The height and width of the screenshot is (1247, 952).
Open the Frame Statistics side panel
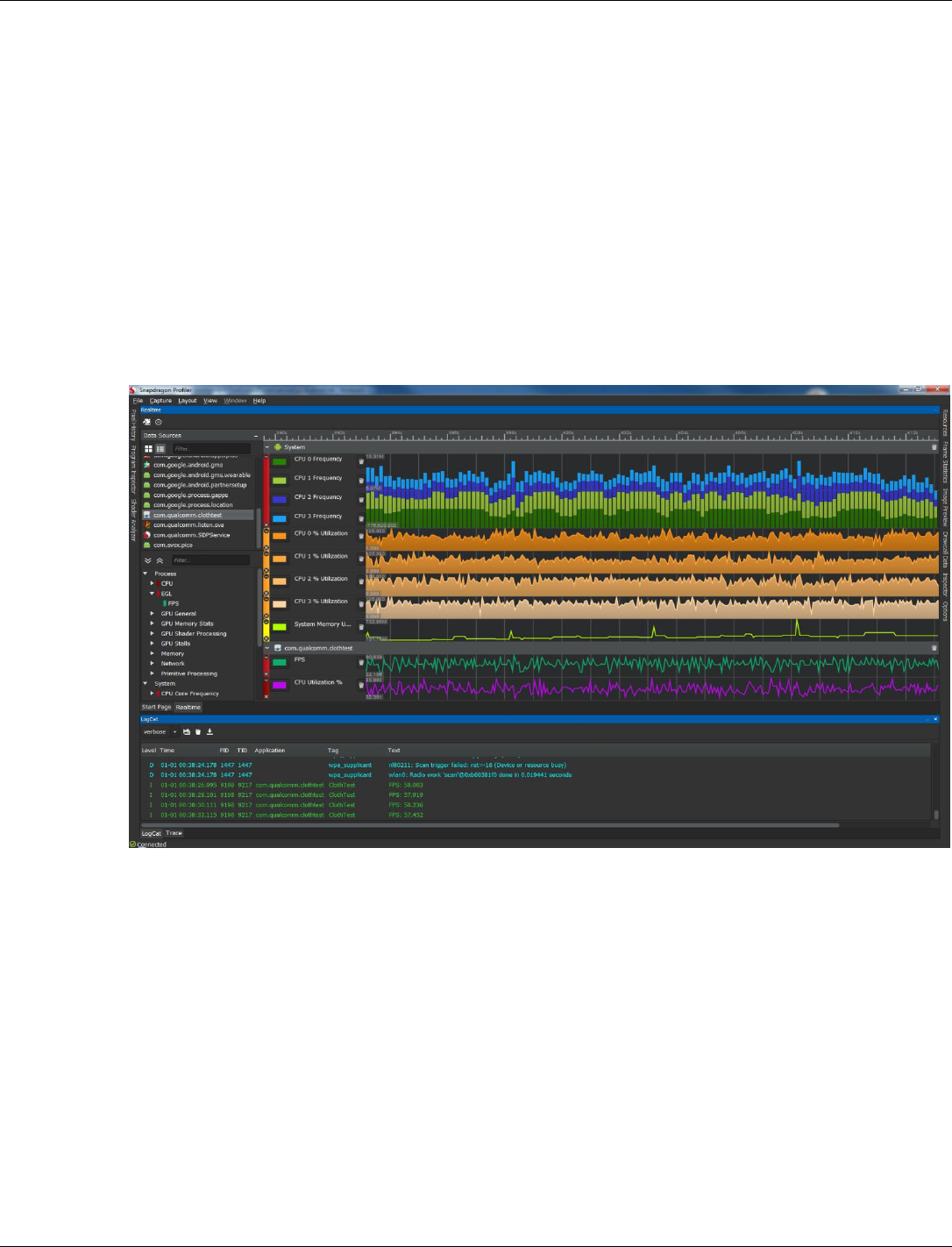pos(945,462)
